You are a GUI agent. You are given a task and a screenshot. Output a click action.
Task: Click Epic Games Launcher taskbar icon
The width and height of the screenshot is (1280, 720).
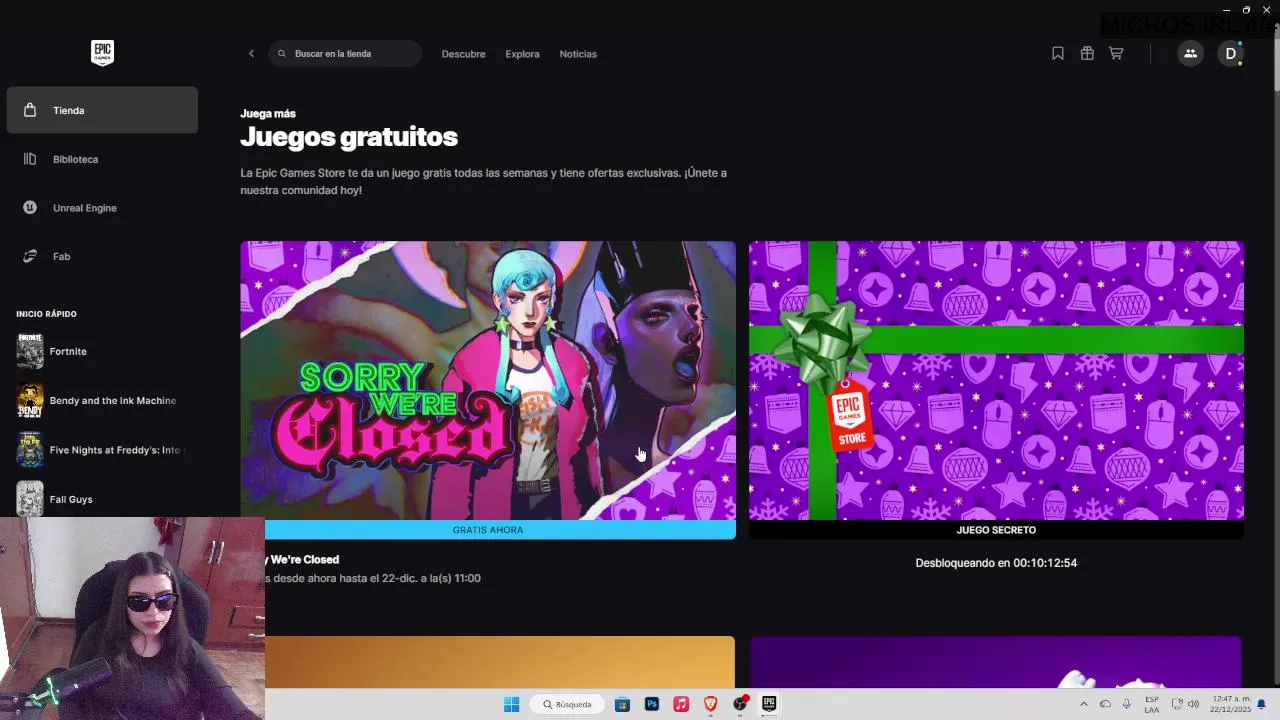coord(769,704)
